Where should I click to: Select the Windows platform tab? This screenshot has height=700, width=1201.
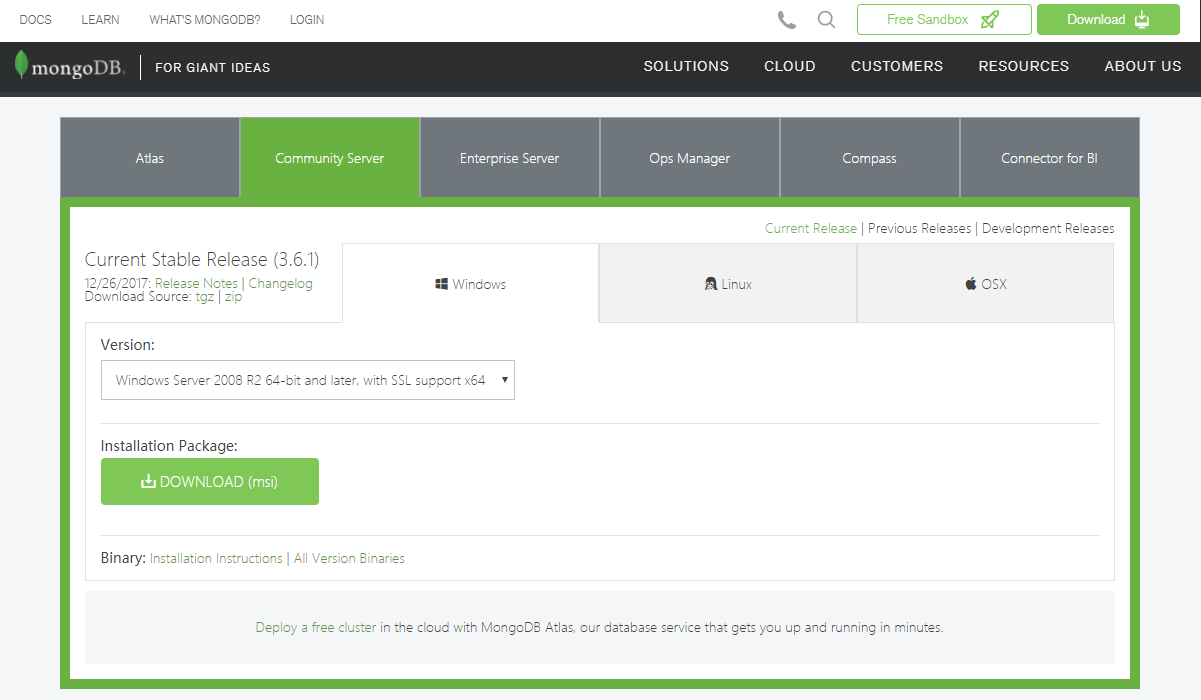tap(471, 284)
